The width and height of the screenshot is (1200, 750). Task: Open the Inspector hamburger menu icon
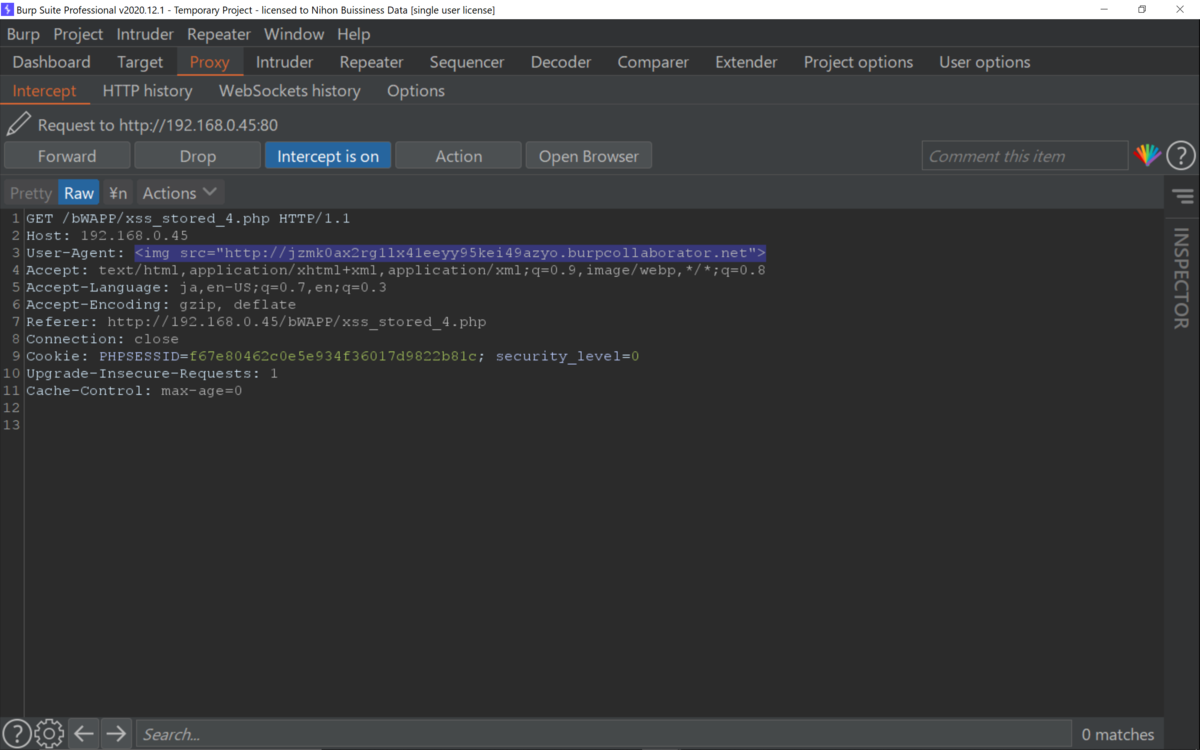pos(1183,196)
